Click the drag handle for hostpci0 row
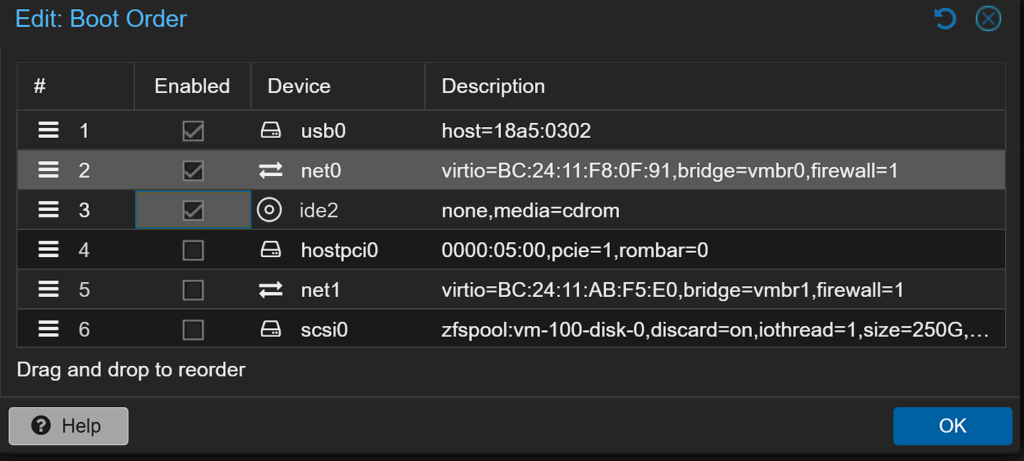The height and width of the screenshot is (461, 1024). pos(48,250)
